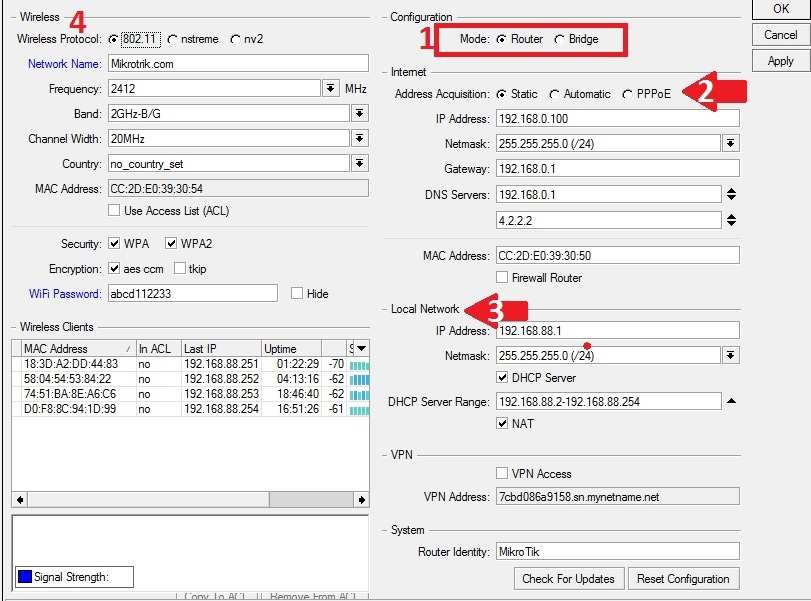811x601 pixels.
Task: Select Static address acquisition
Action: click(x=501, y=94)
